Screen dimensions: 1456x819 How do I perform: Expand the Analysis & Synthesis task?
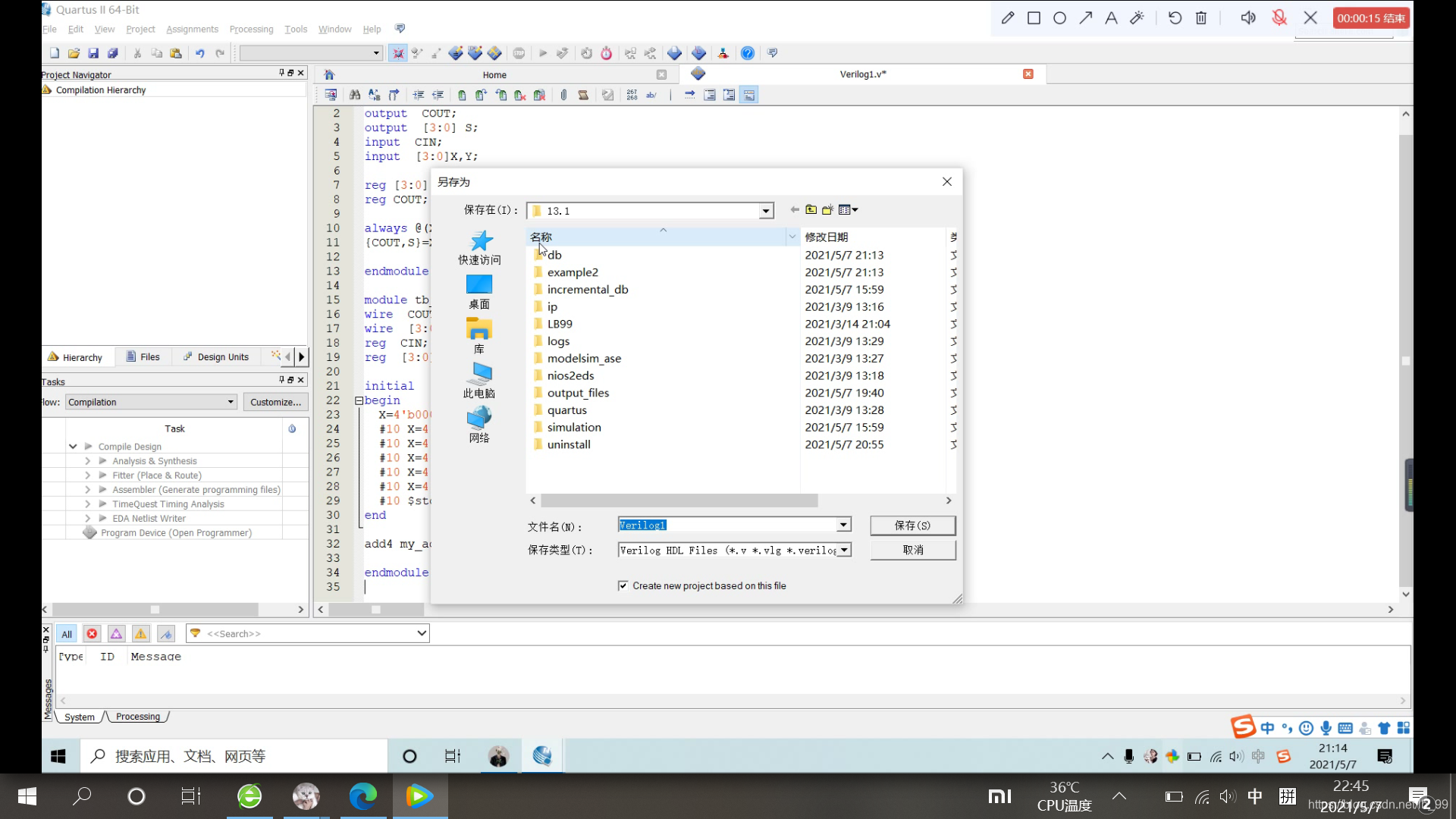(x=88, y=461)
